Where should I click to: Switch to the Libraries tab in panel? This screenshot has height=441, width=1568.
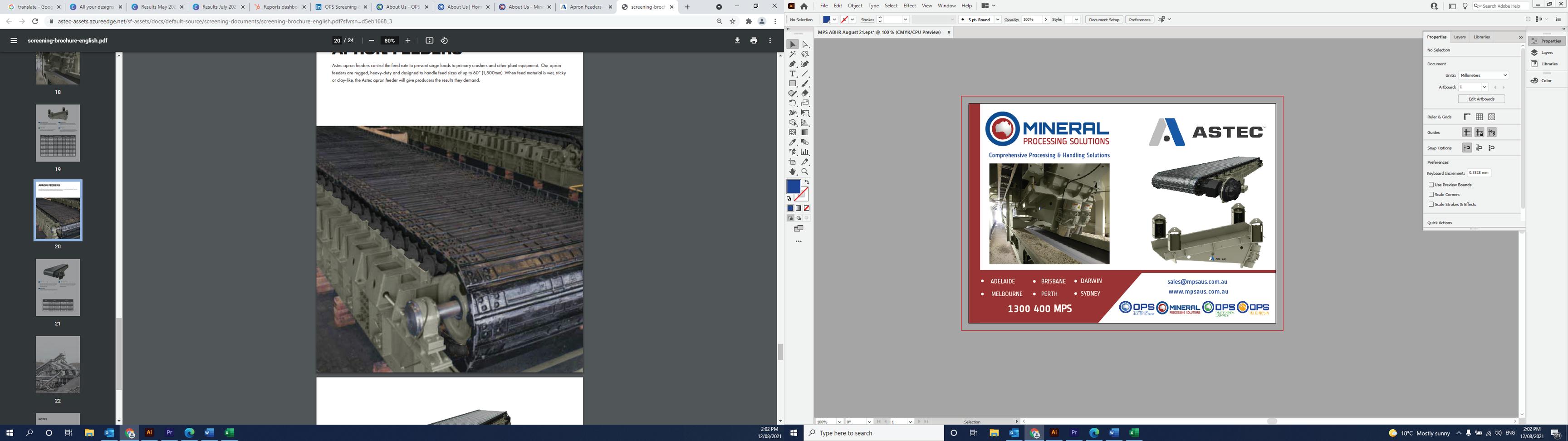[1481, 37]
